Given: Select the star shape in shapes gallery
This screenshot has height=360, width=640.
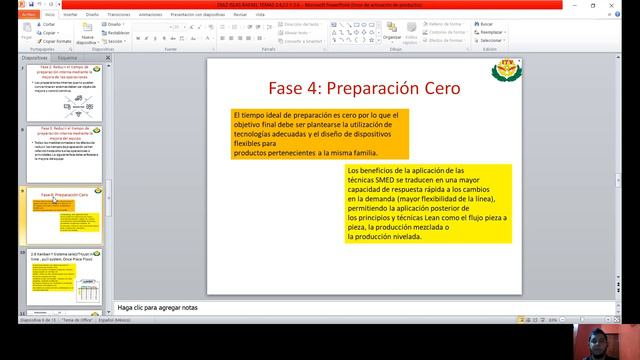Looking at the screenshot, I should 371,40.
